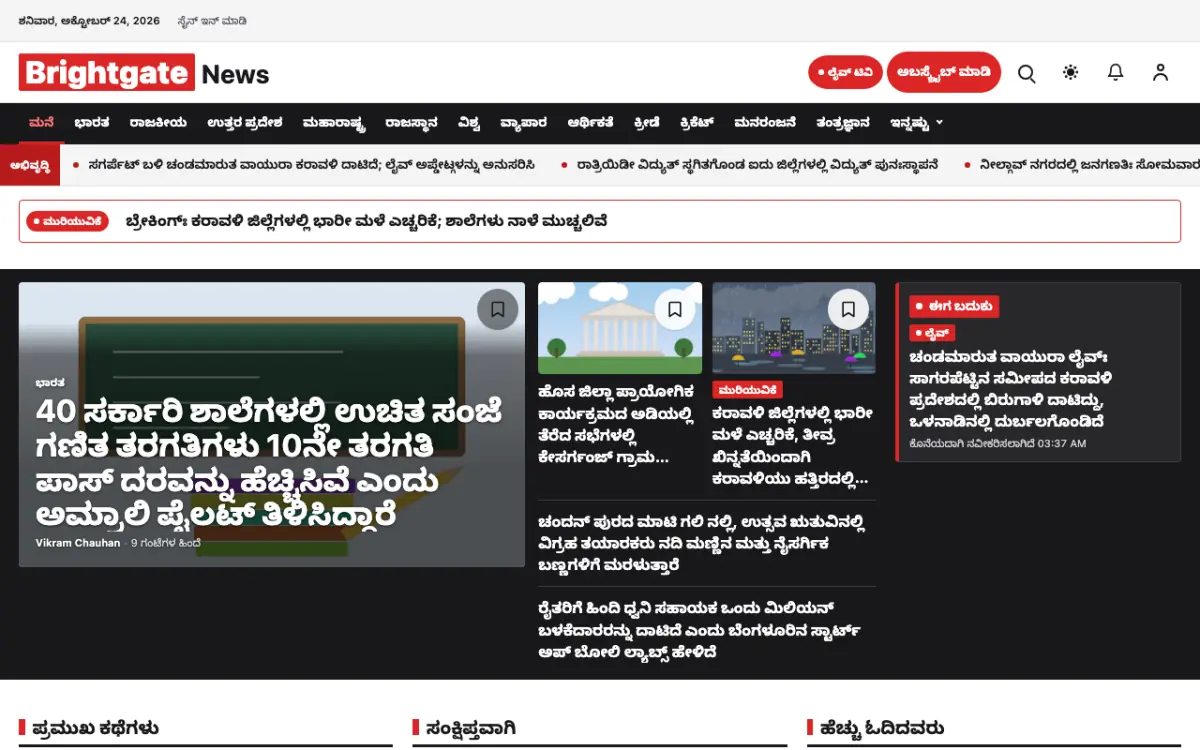1200x750 pixels.
Task: Open the courthouse building story thumbnail
Action: [x=620, y=328]
